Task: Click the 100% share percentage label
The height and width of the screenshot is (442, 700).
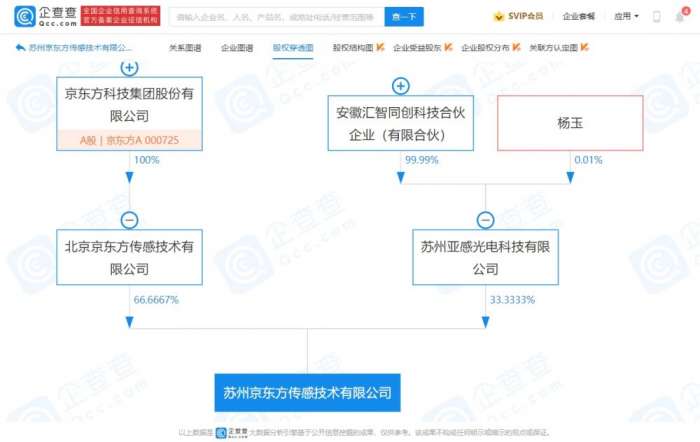Action: pos(146,160)
